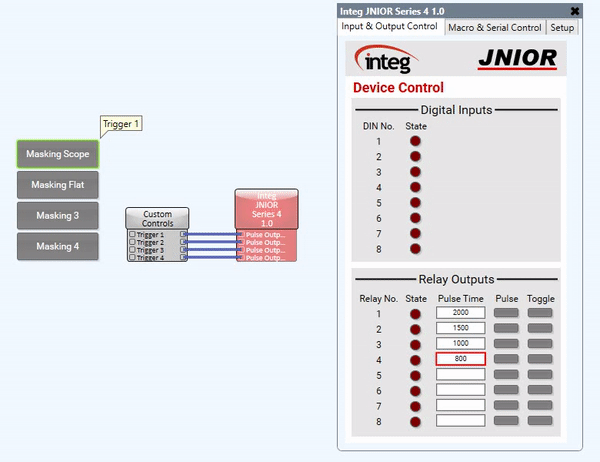This screenshot has width=600, height=462.
Task: Toggle relay 7 output
Action: 540,405
